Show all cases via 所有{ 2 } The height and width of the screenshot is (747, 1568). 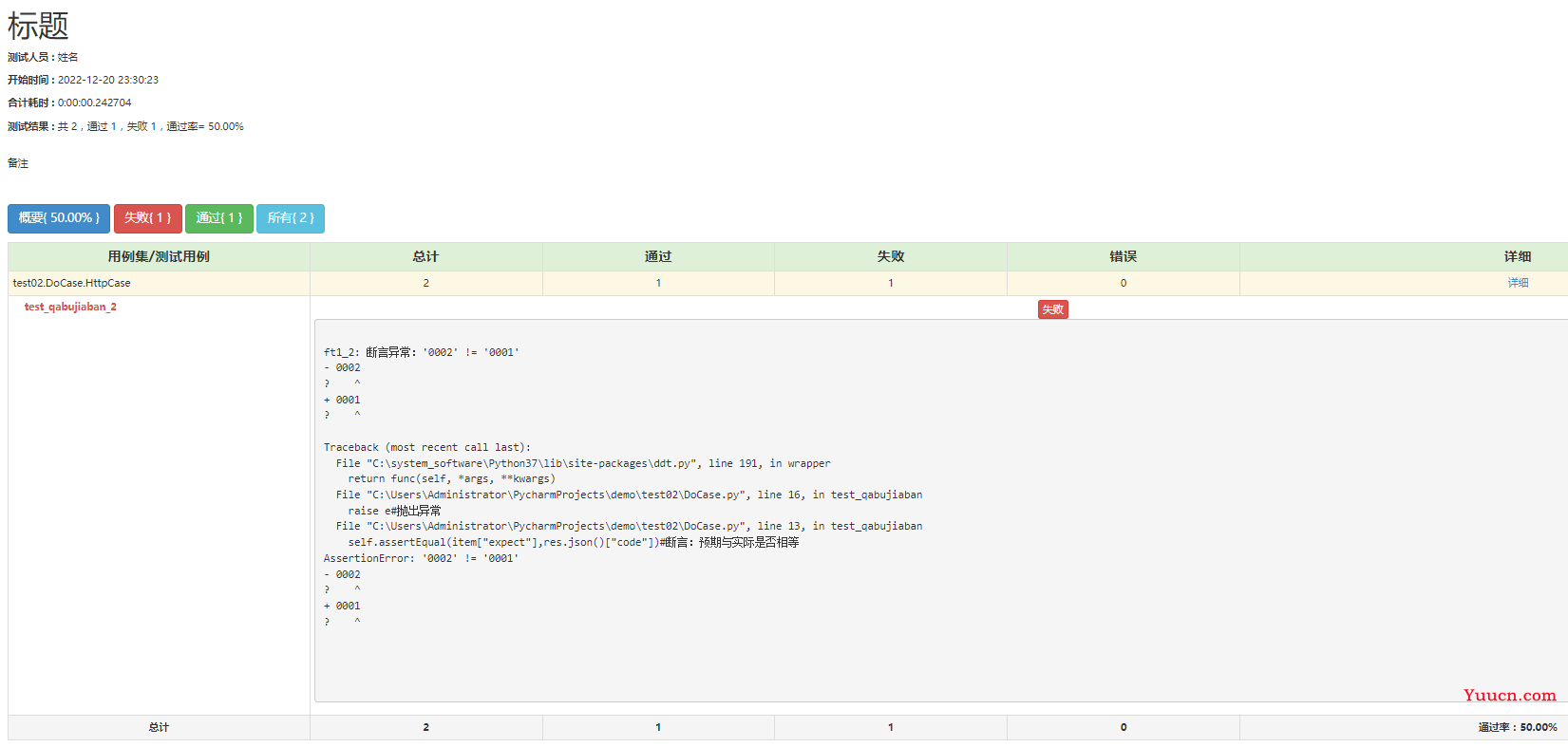tap(291, 218)
